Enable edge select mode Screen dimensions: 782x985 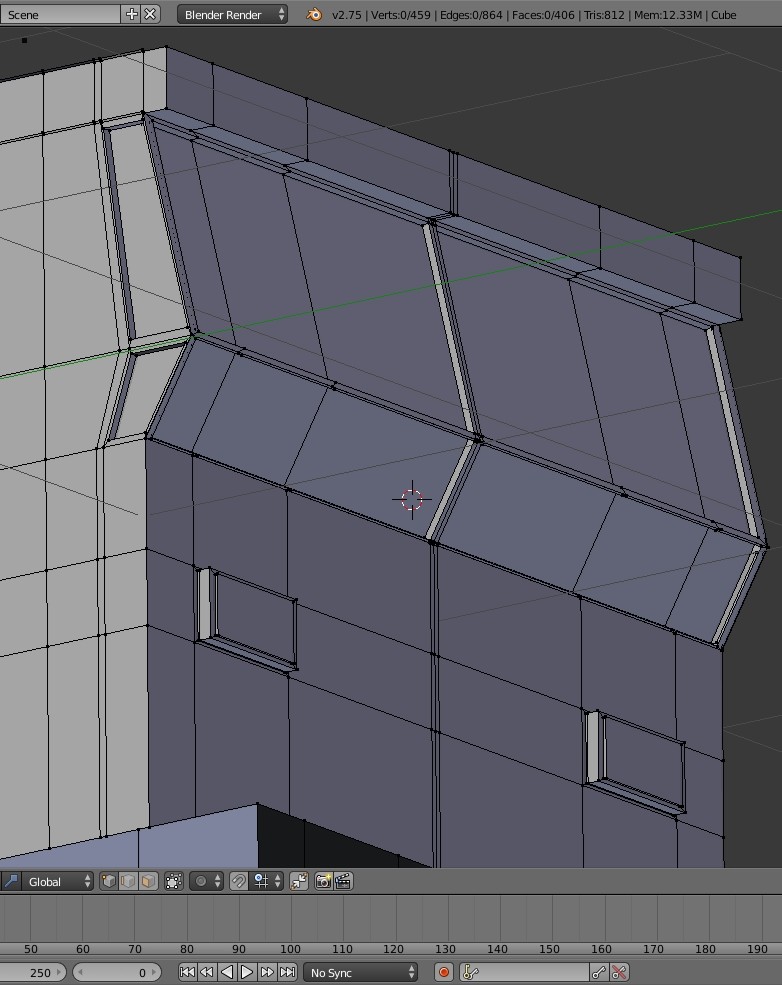(128, 881)
